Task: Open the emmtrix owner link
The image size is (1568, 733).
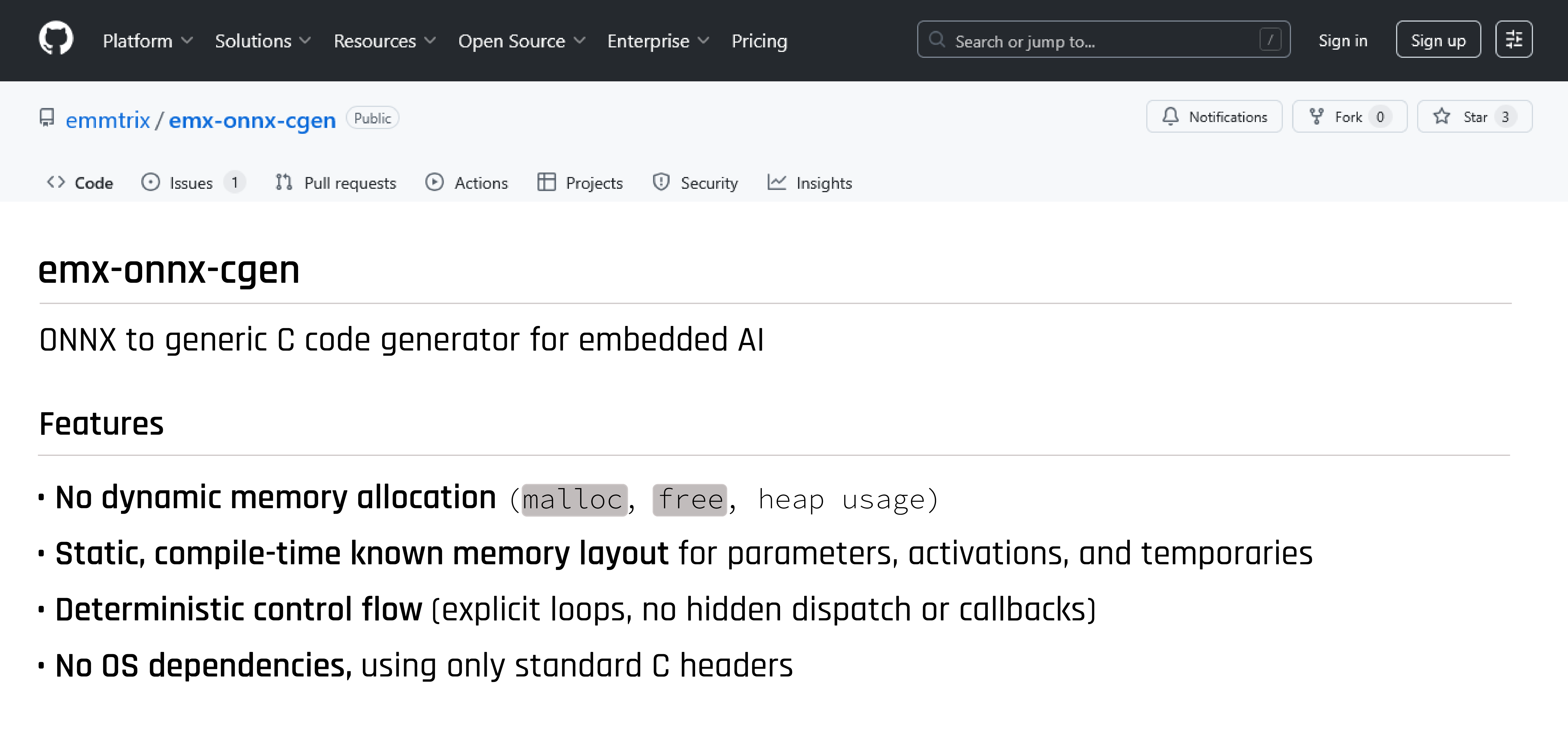Action: [x=108, y=120]
